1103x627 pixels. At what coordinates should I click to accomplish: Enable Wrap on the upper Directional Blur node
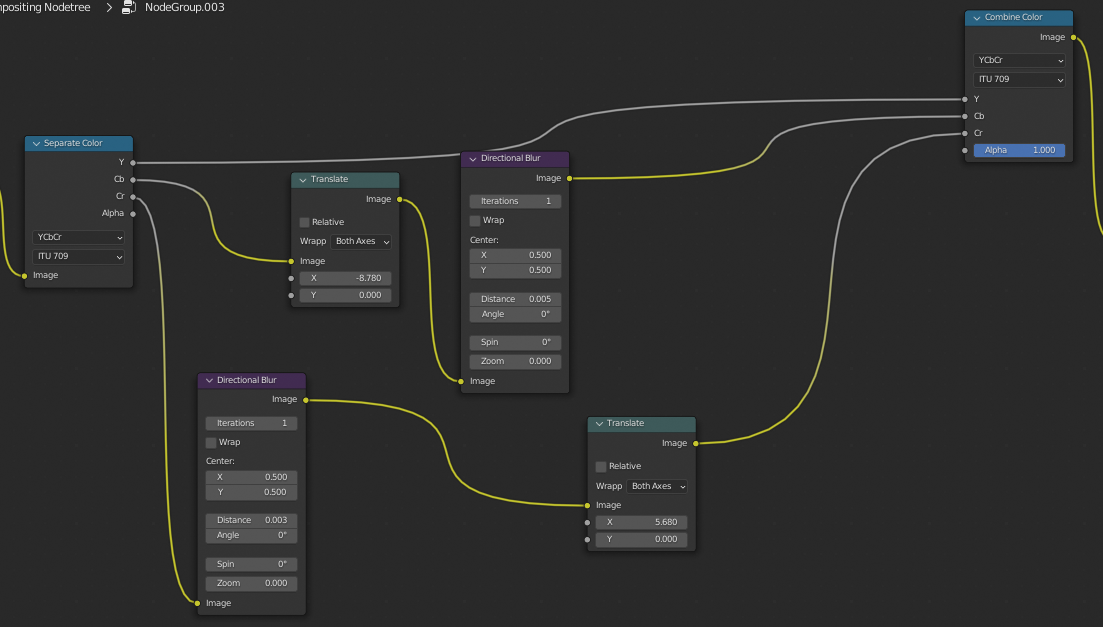pos(476,220)
